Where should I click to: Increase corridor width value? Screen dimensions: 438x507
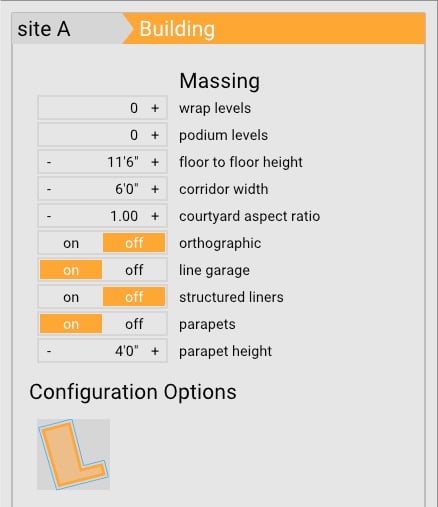(155, 189)
